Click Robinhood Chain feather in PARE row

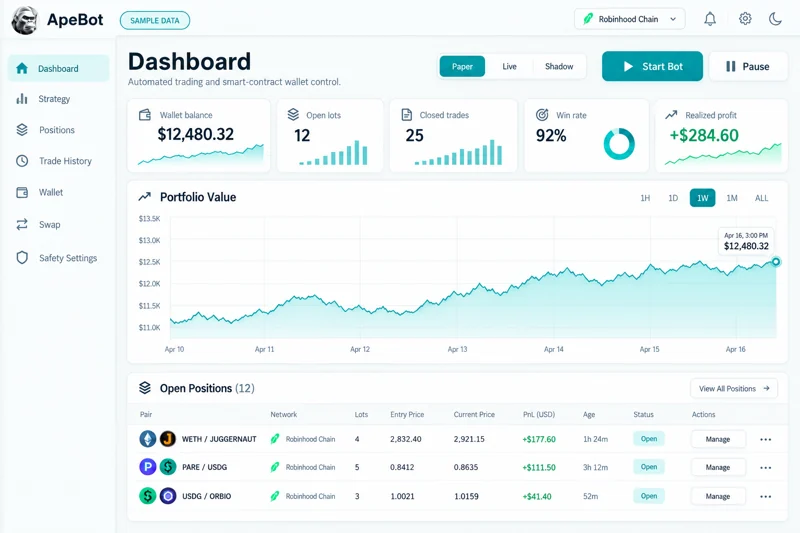275,467
